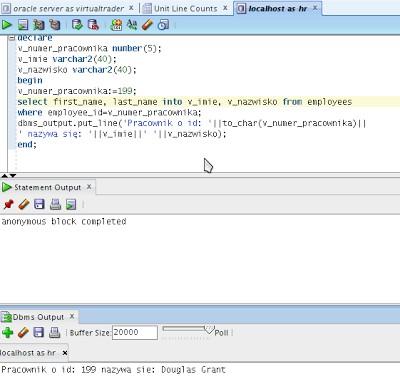Rollback changes with the red database icon
This screenshot has height=389, width=400.
pos(93,25)
